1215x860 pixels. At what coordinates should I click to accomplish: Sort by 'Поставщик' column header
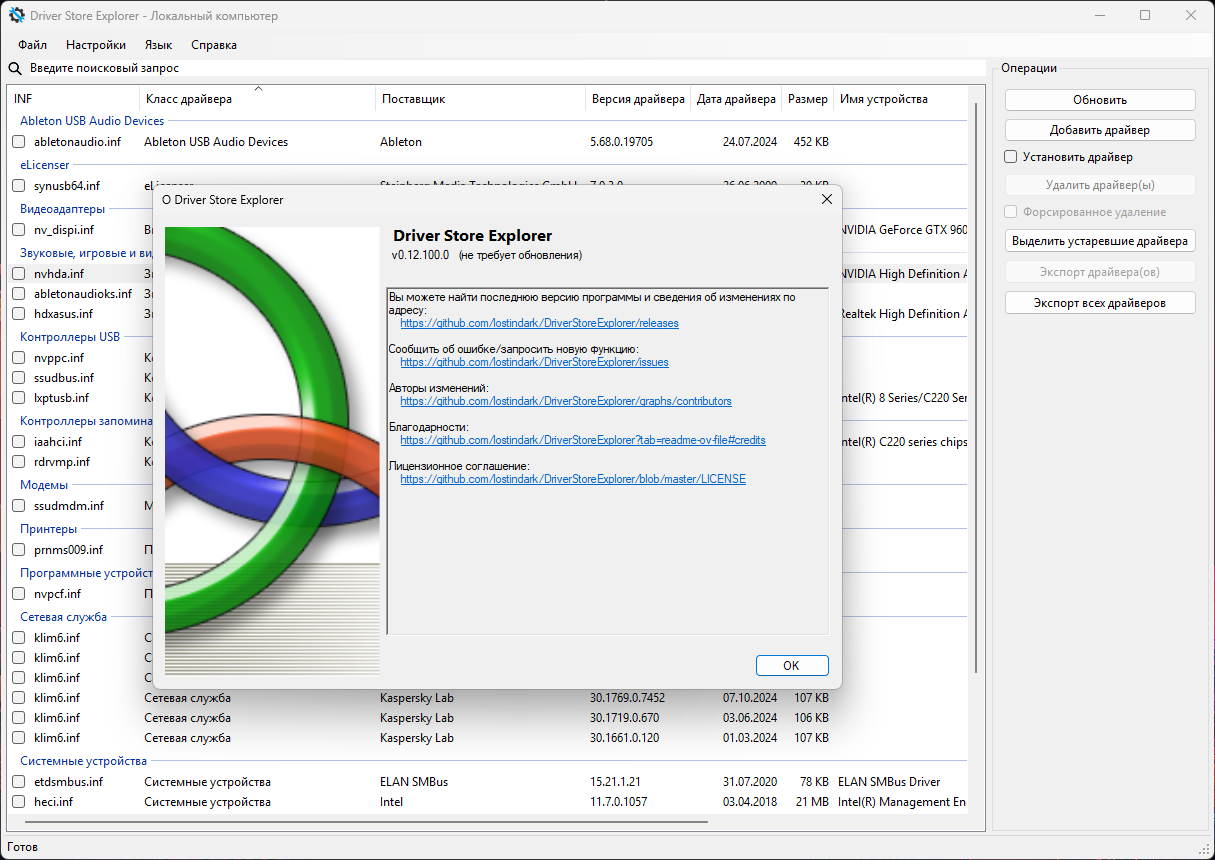click(x=481, y=99)
